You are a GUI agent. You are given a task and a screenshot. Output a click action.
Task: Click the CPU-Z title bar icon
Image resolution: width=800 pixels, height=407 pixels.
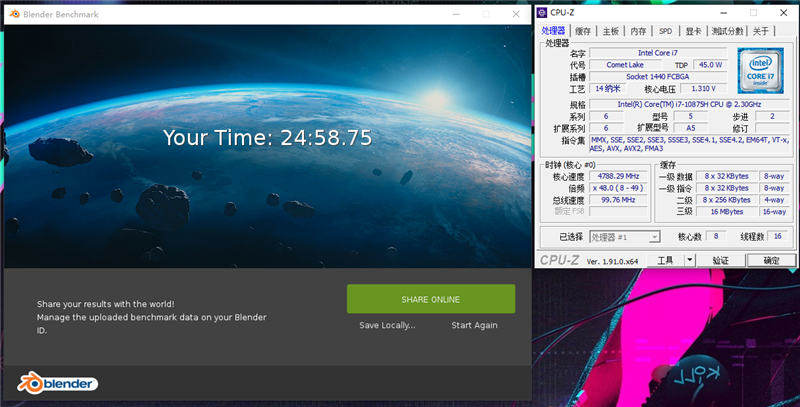click(x=542, y=12)
